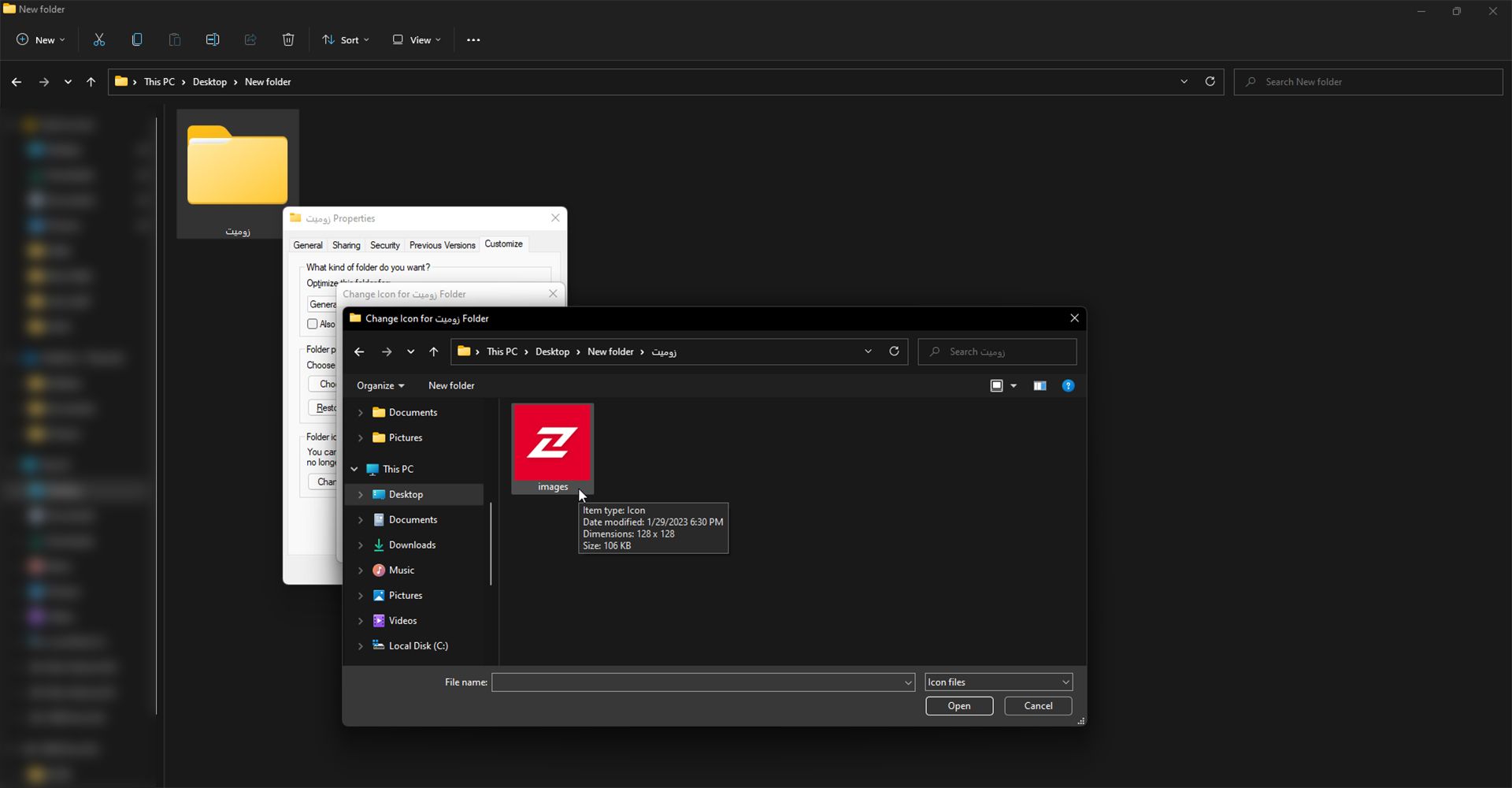The height and width of the screenshot is (788, 1512).
Task: Open the Icon files type dropdown
Action: coord(998,682)
